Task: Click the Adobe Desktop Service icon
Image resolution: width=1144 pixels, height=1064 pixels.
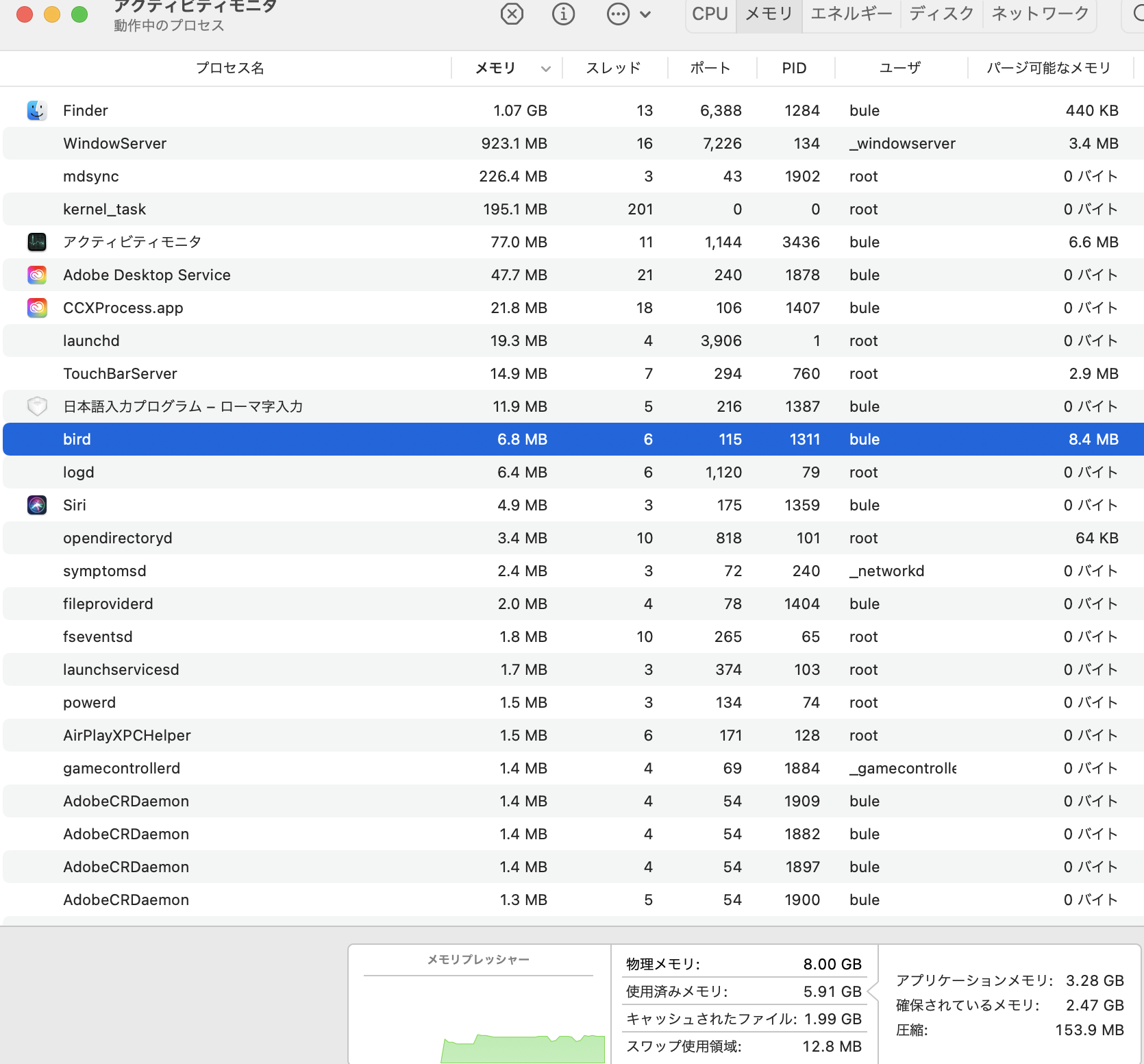Action: click(x=37, y=275)
